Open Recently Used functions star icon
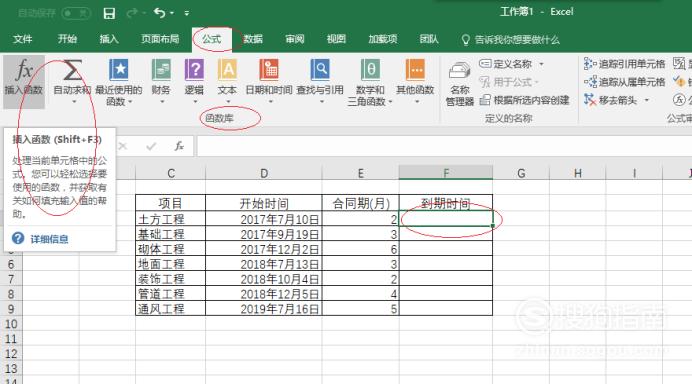Screen dimensions: 692x384 coord(118,70)
